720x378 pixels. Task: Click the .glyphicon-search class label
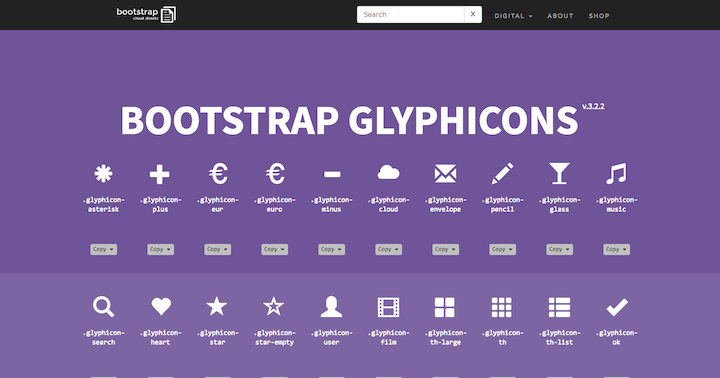(x=103, y=337)
